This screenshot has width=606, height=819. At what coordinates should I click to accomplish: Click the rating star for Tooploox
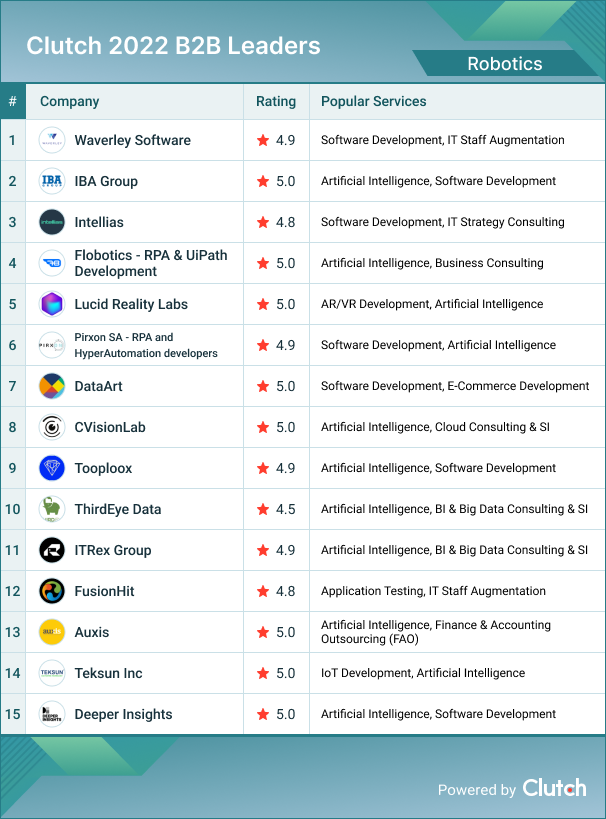pyautogui.click(x=263, y=468)
